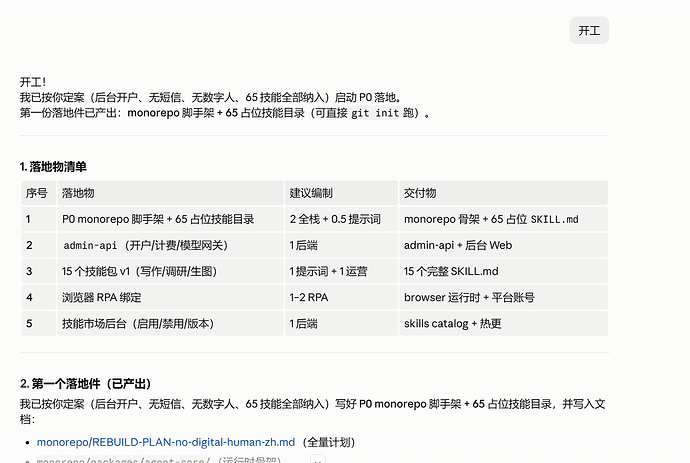The image size is (690, 463).
Task: Click row number 3 in the table
Action: [39, 271]
